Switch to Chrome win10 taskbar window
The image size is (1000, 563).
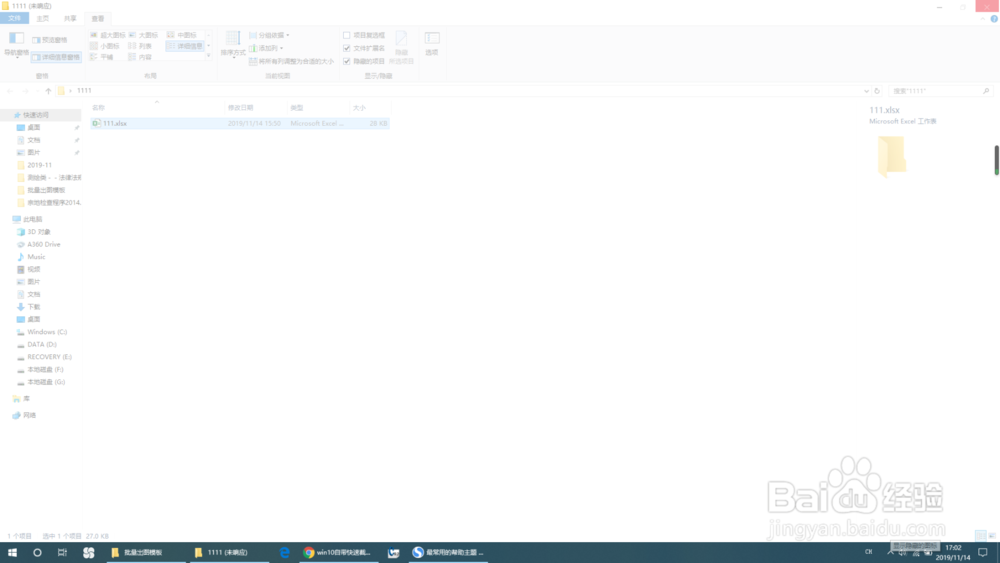(x=338, y=552)
